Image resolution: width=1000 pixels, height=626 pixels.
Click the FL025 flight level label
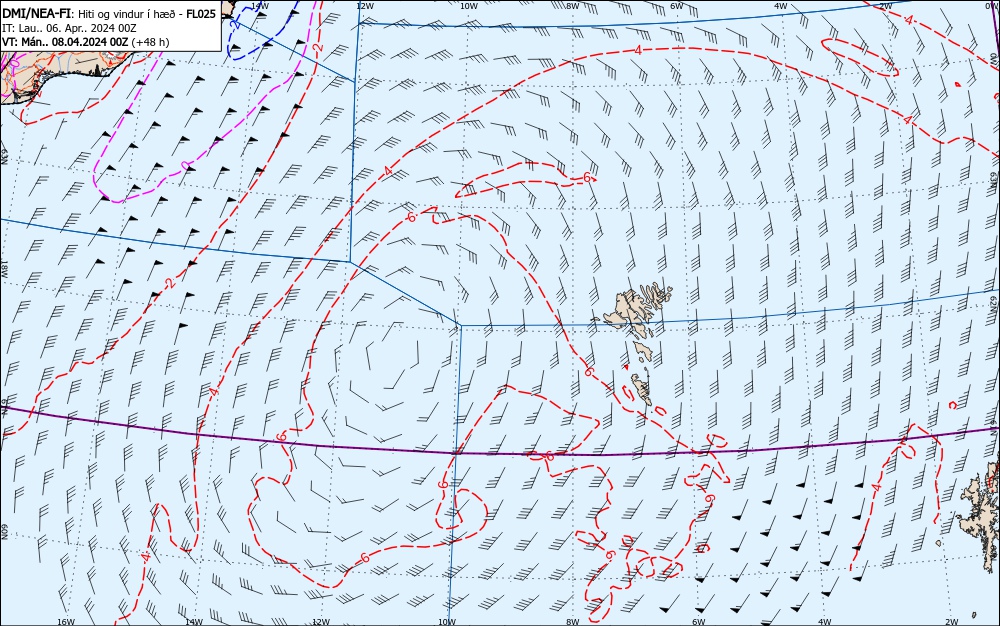tap(201, 13)
